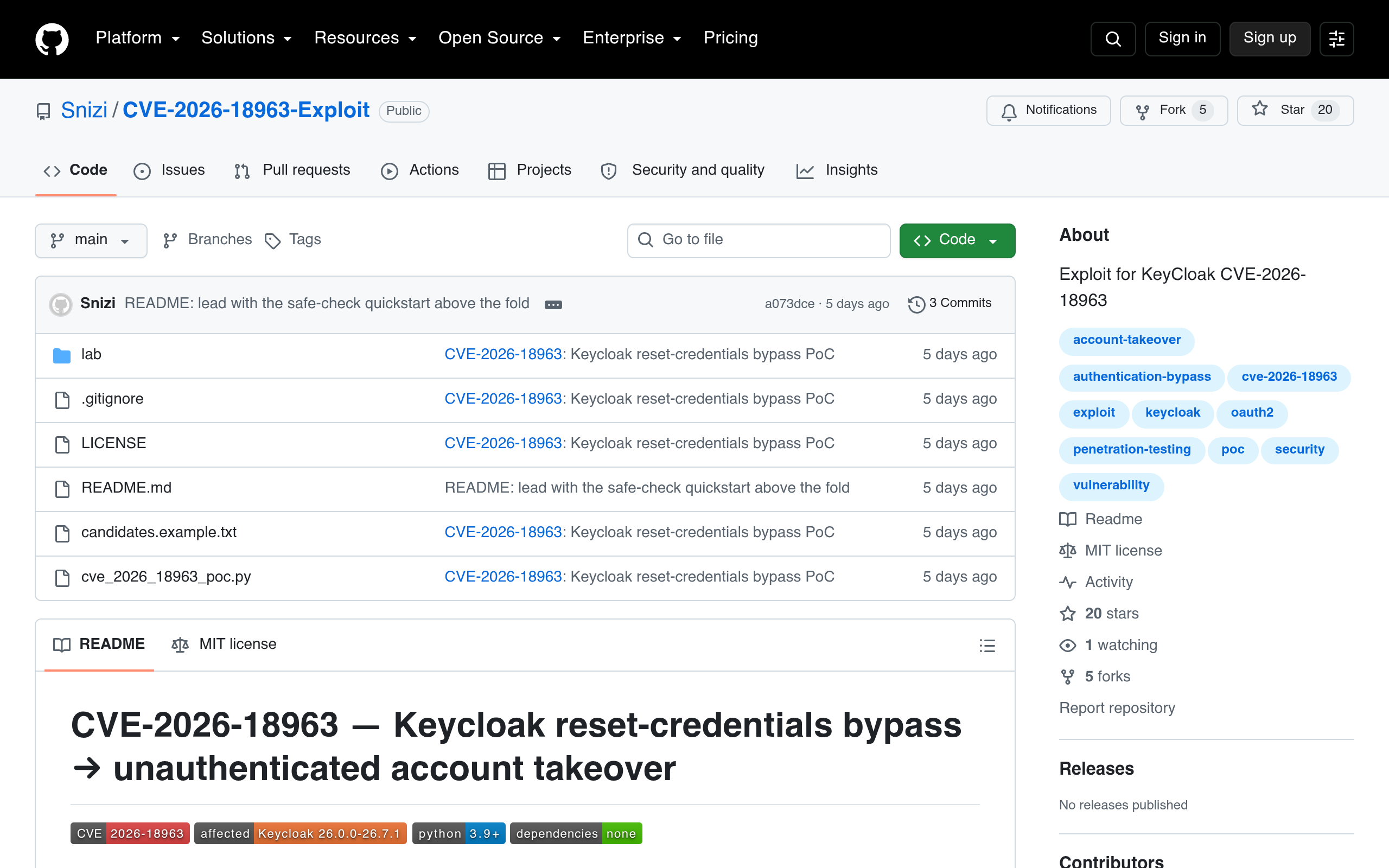Click the LICENSE file icon
Screen dimensions: 1389x868
tap(62, 444)
